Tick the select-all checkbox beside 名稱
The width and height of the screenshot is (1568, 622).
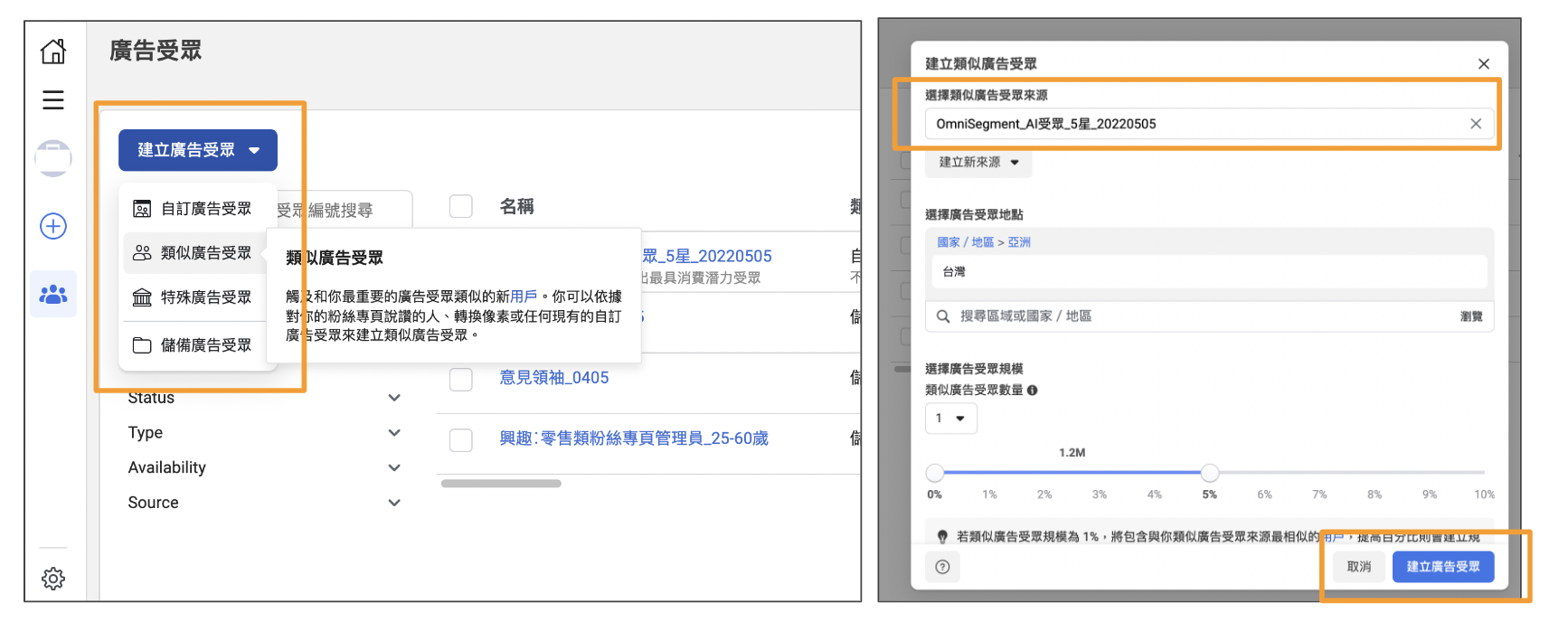pos(461,207)
